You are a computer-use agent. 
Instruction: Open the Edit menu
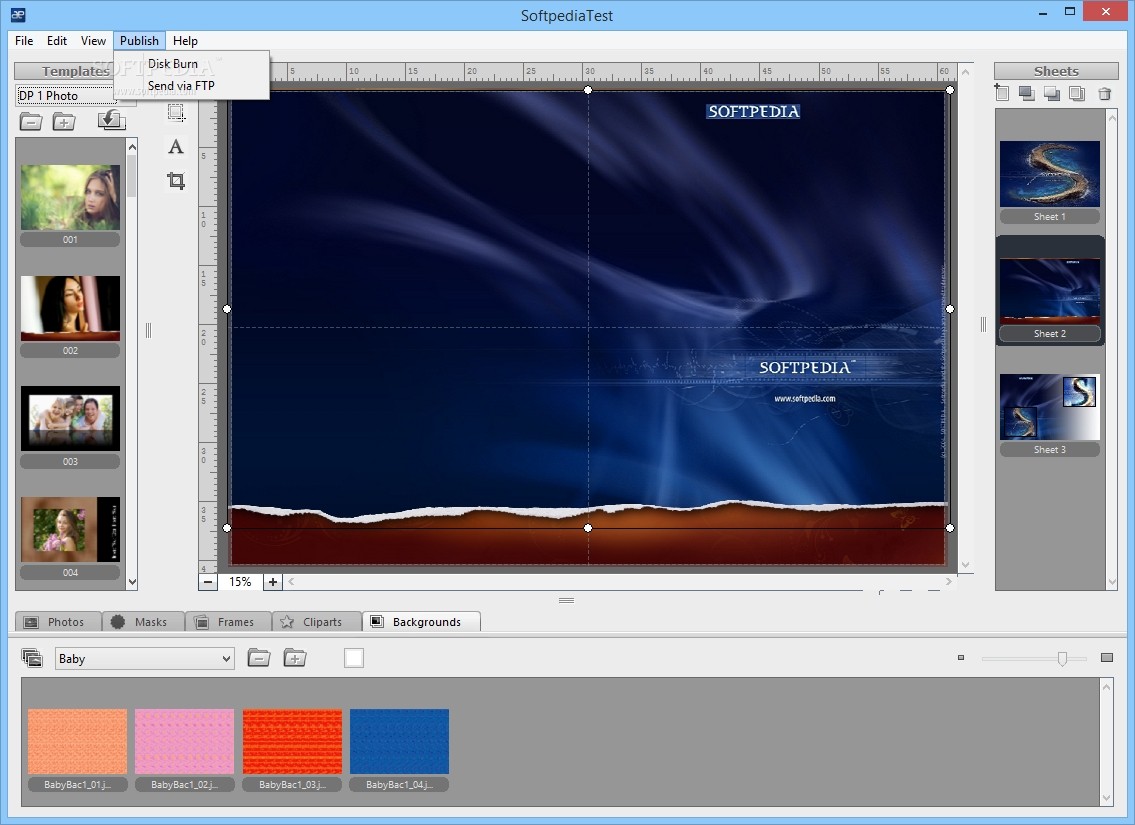pos(56,41)
